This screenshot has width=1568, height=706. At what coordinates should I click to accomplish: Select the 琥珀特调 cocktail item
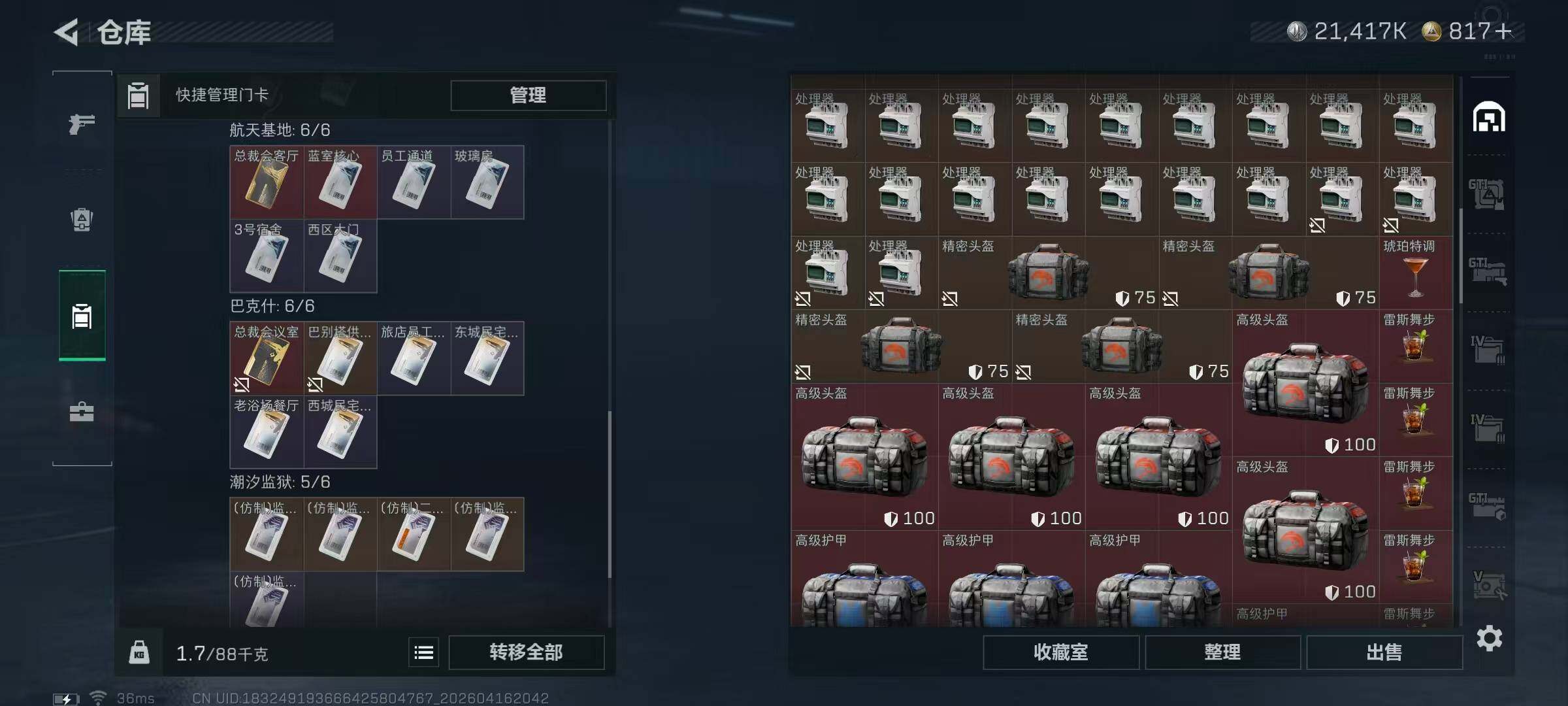click(x=1415, y=273)
